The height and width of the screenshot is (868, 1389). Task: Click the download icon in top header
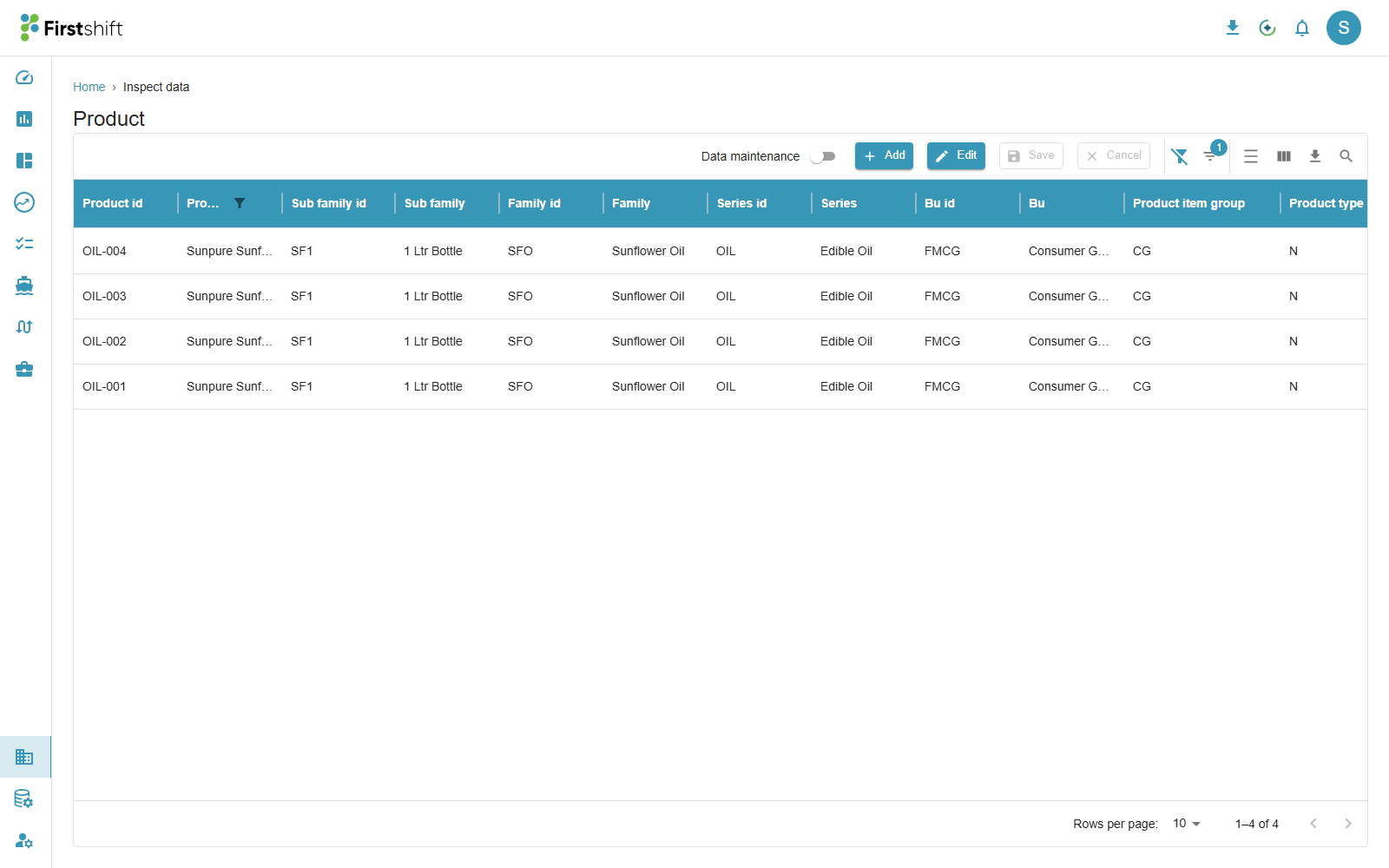click(1233, 28)
